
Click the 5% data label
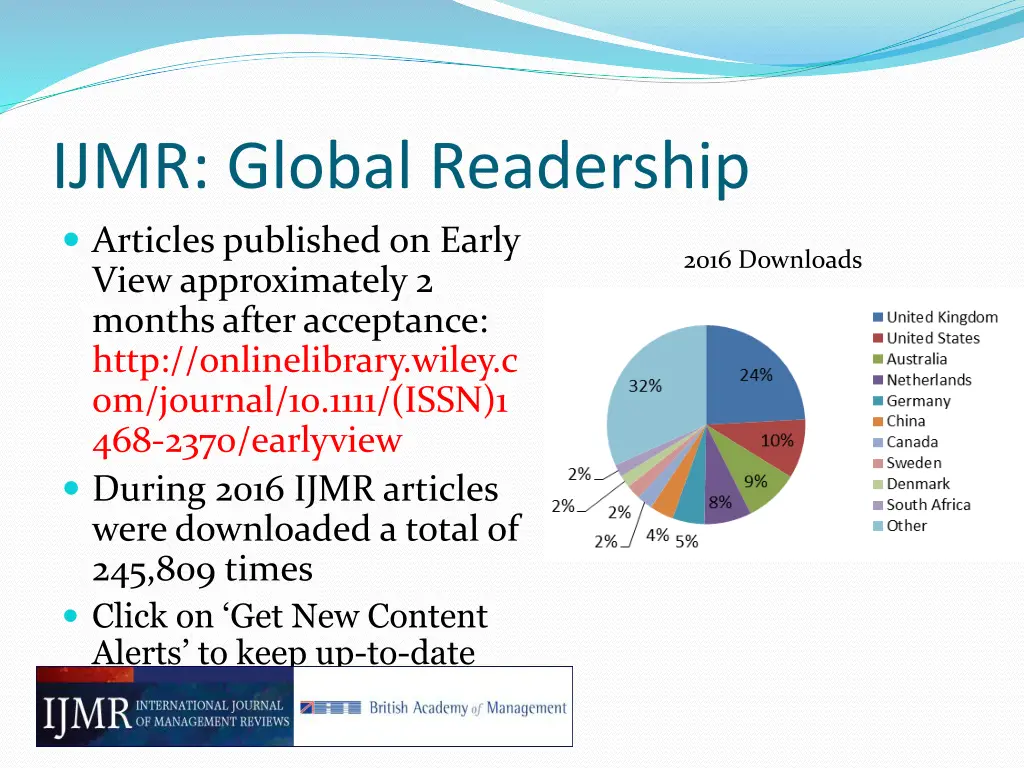(686, 541)
